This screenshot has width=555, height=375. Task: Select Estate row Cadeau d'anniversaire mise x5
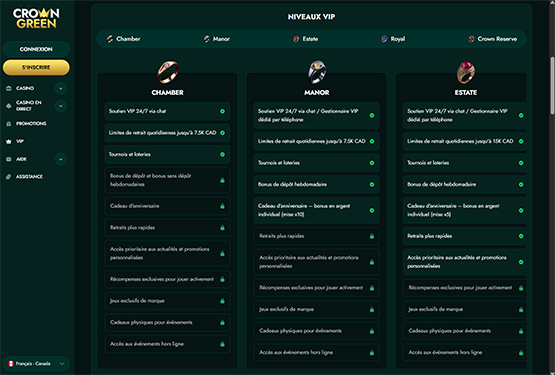coord(465,210)
